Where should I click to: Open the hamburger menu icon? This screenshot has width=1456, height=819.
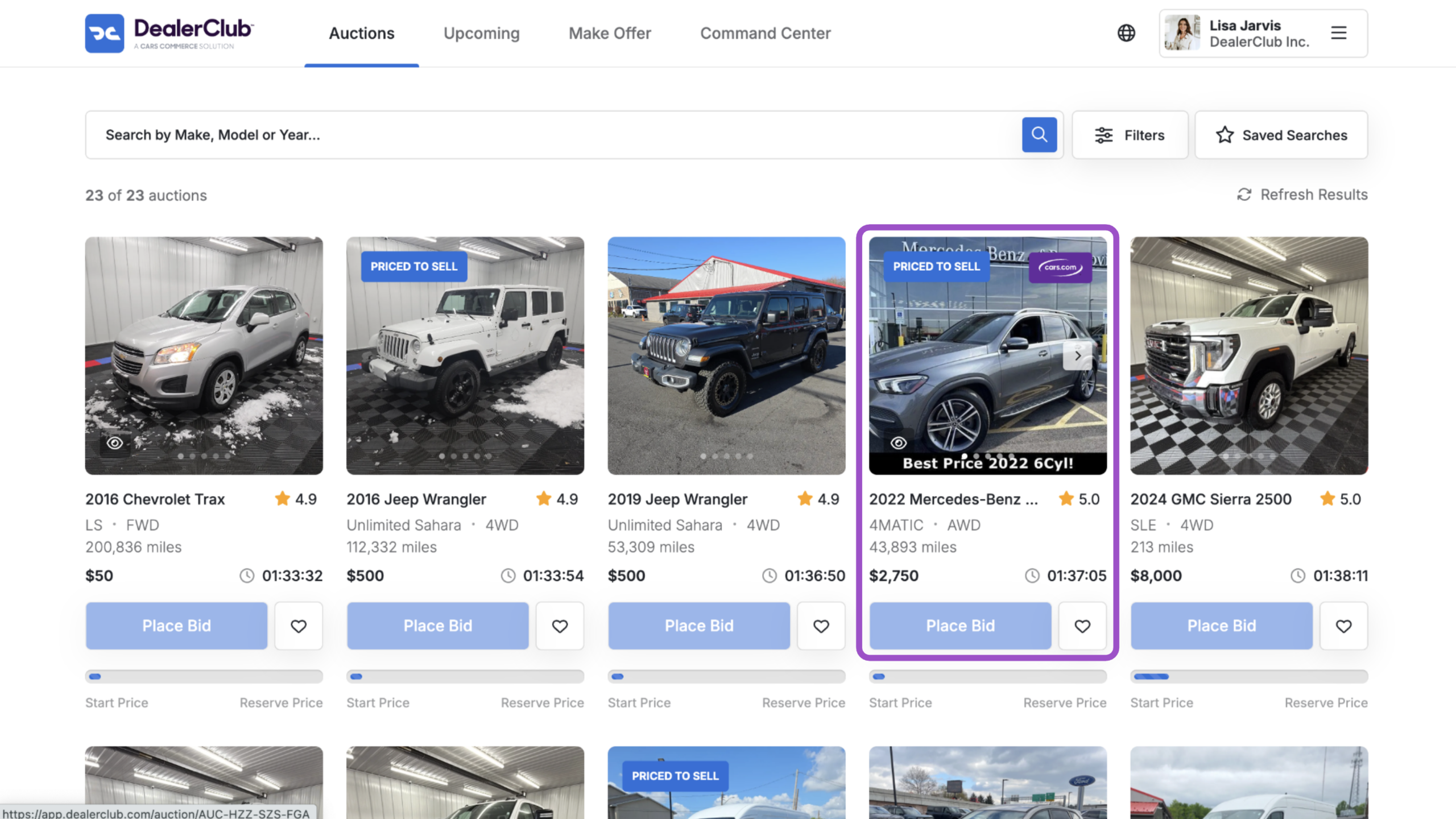(1339, 33)
